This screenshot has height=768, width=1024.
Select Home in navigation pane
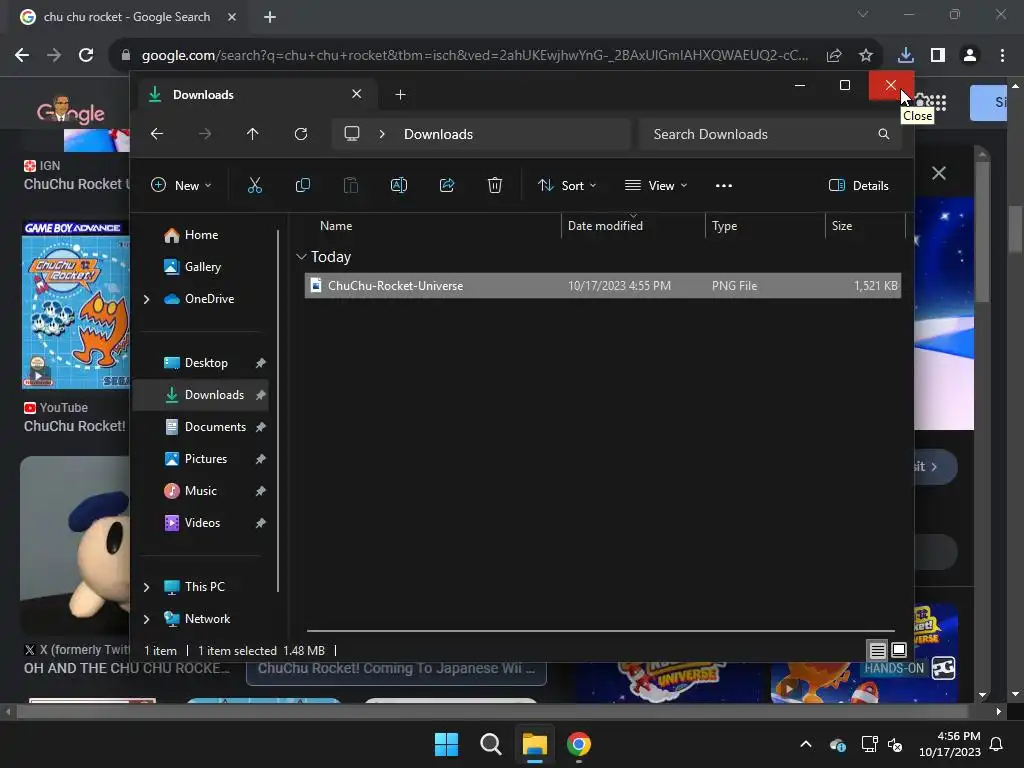click(200, 234)
